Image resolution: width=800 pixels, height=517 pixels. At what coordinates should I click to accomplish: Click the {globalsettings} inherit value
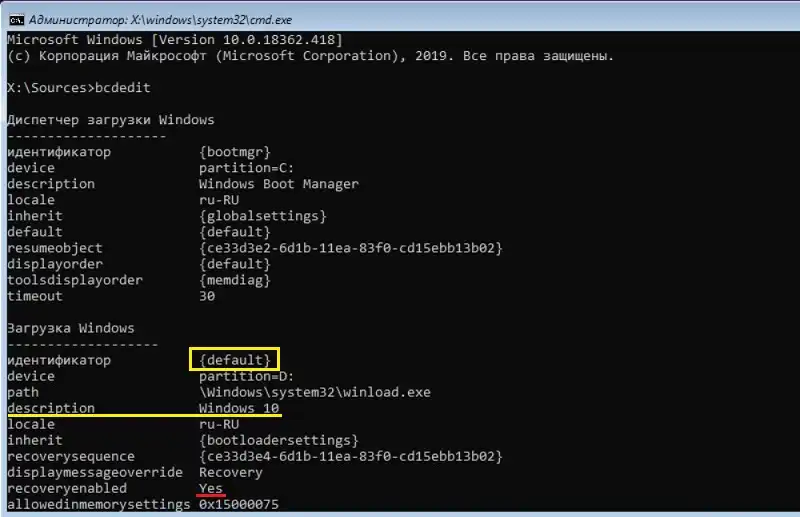263,216
